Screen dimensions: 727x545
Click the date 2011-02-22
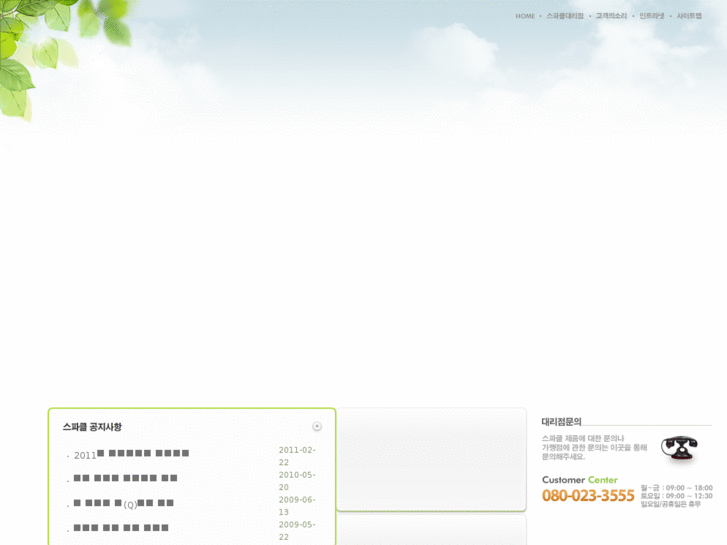pos(297,456)
